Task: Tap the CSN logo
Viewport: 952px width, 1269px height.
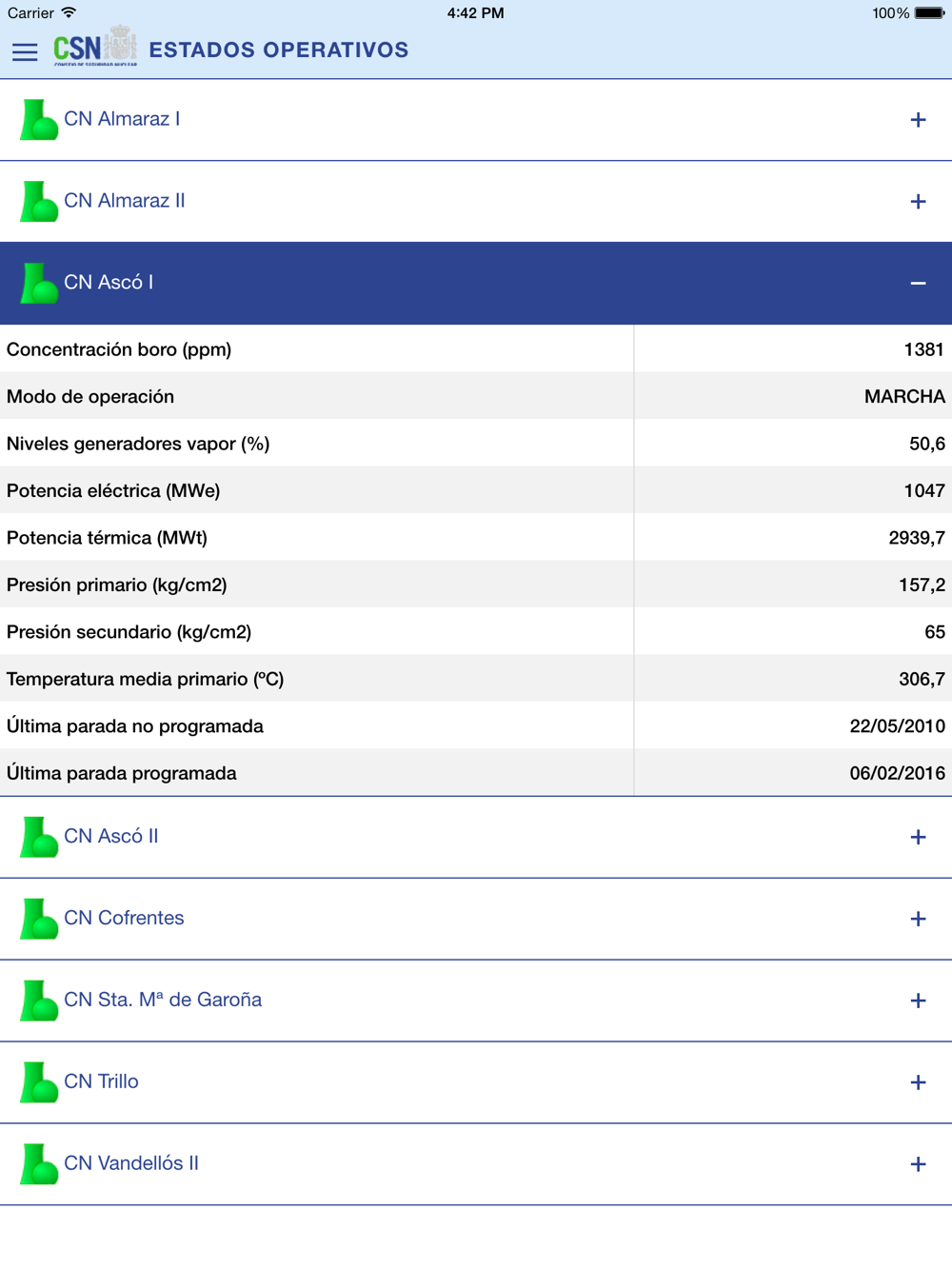Action: coord(95,47)
